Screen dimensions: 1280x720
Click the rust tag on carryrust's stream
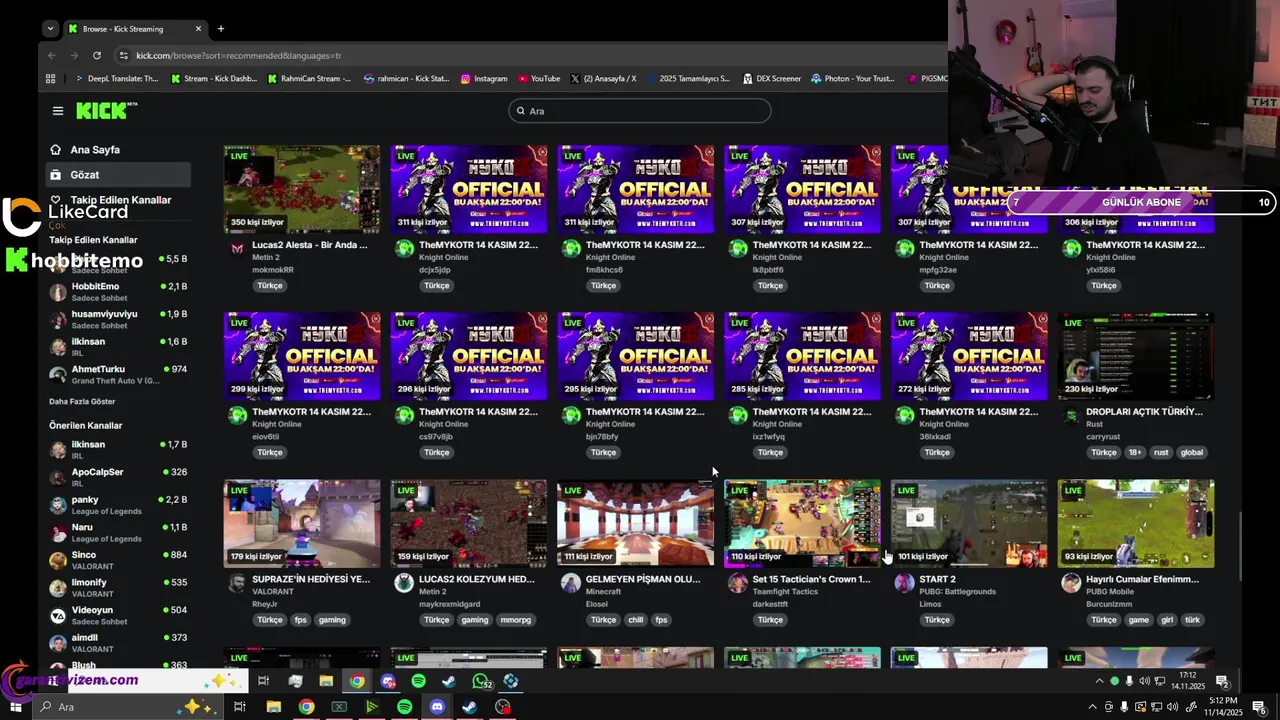1161,452
